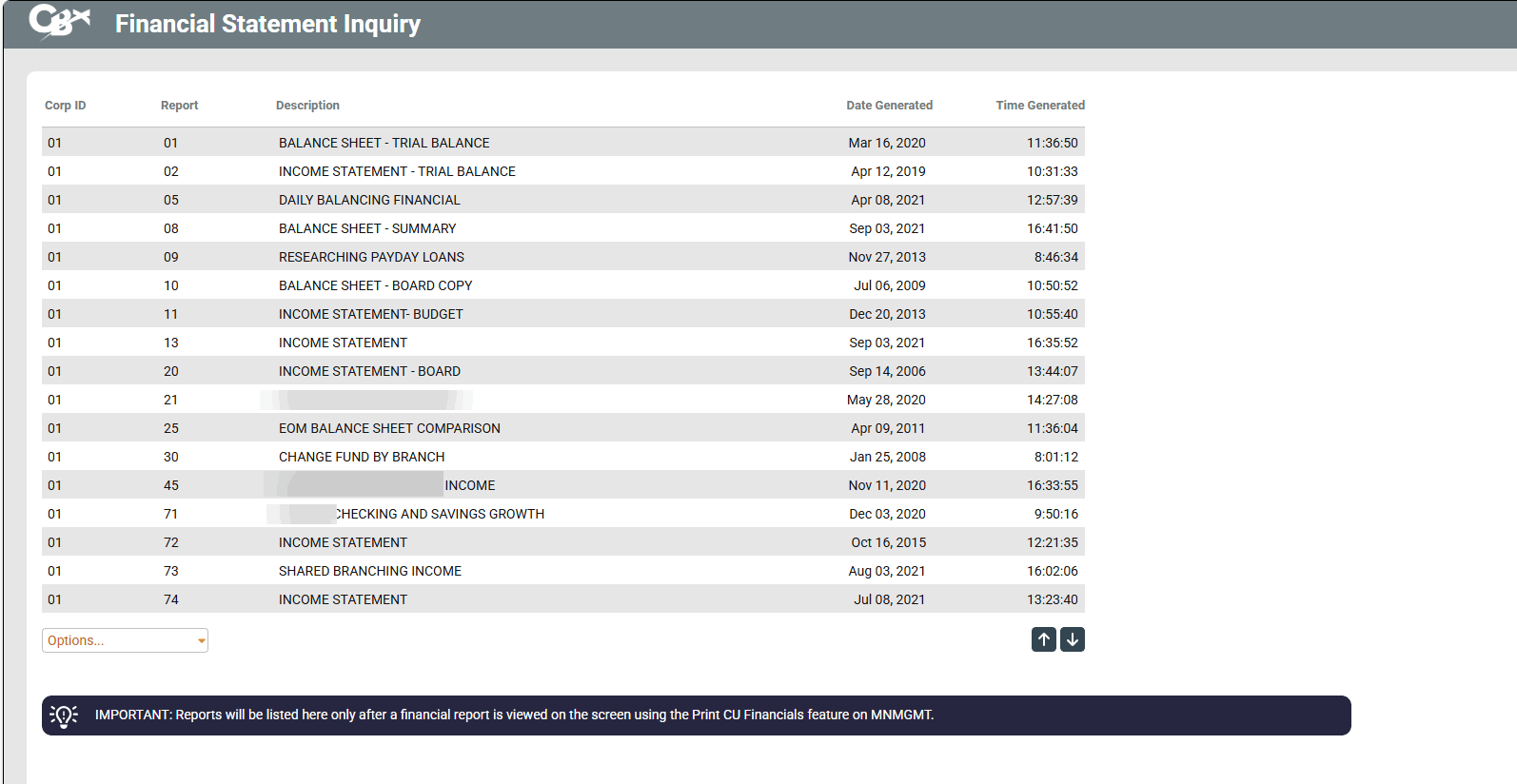Sort by Corp ID column header
Screen dimensions: 1517x784
pos(65,106)
